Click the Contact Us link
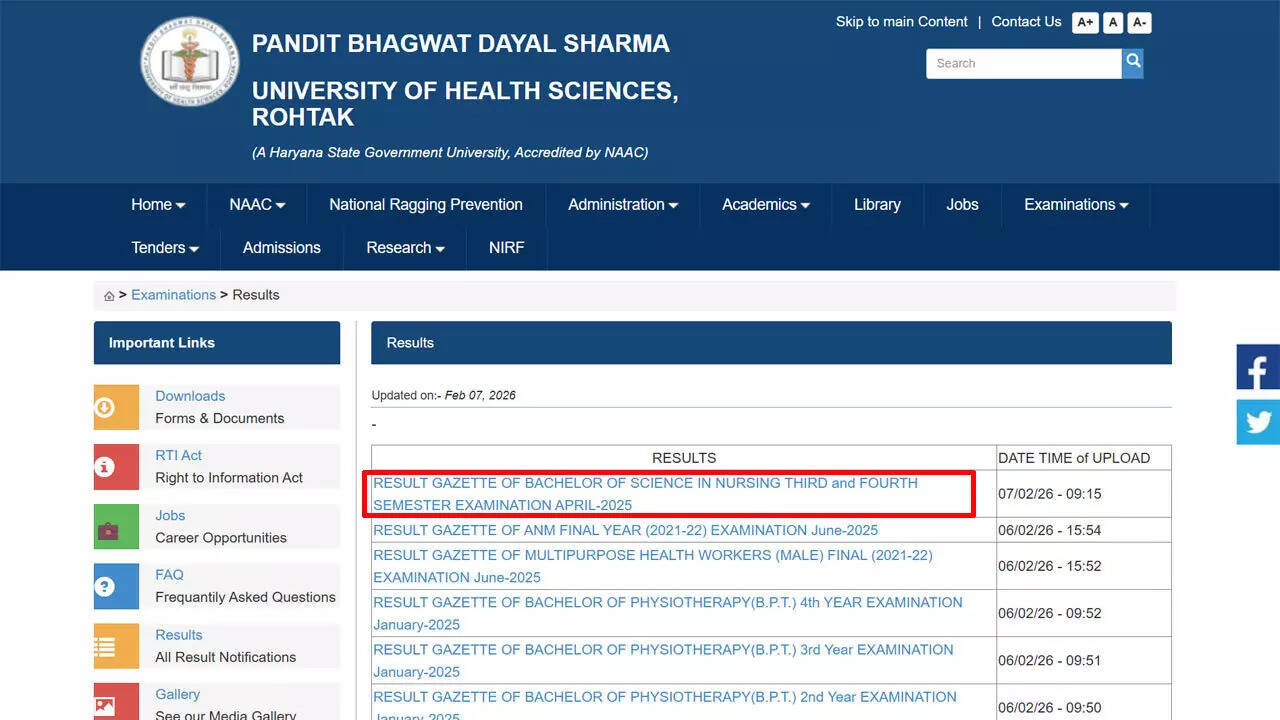 point(1026,22)
